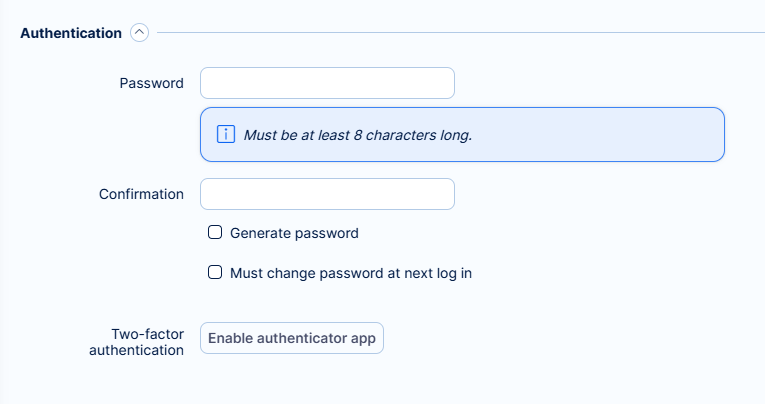765x404 pixels.
Task: Click the word "authentication" under Two-factor
Action: point(136,351)
